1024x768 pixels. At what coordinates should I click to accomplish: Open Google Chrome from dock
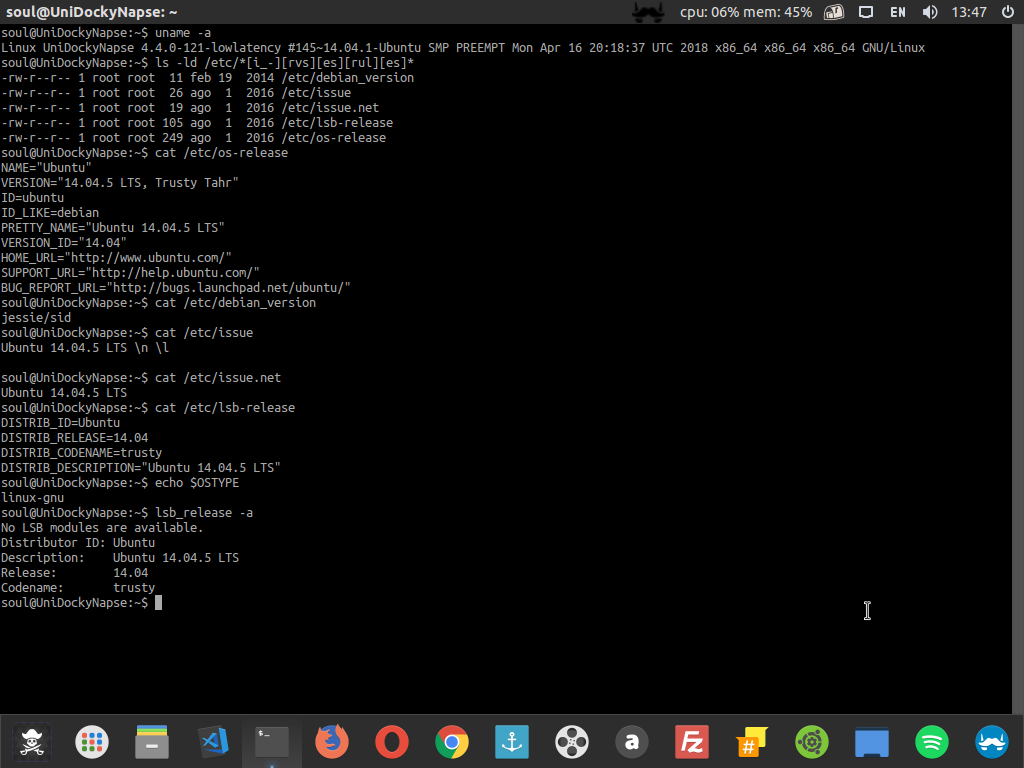[x=452, y=743]
